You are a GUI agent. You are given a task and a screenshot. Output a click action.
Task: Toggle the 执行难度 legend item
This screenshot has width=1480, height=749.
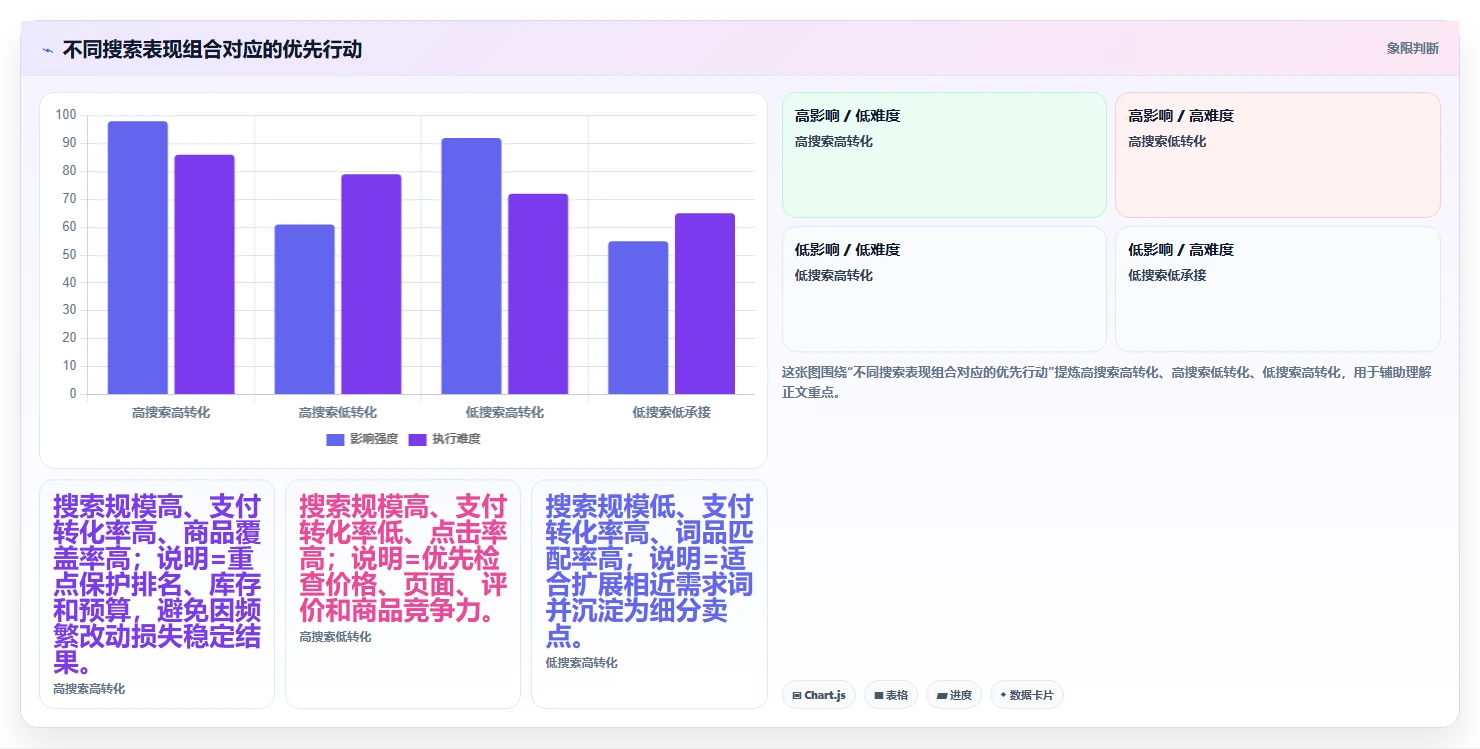(x=444, y=439)
